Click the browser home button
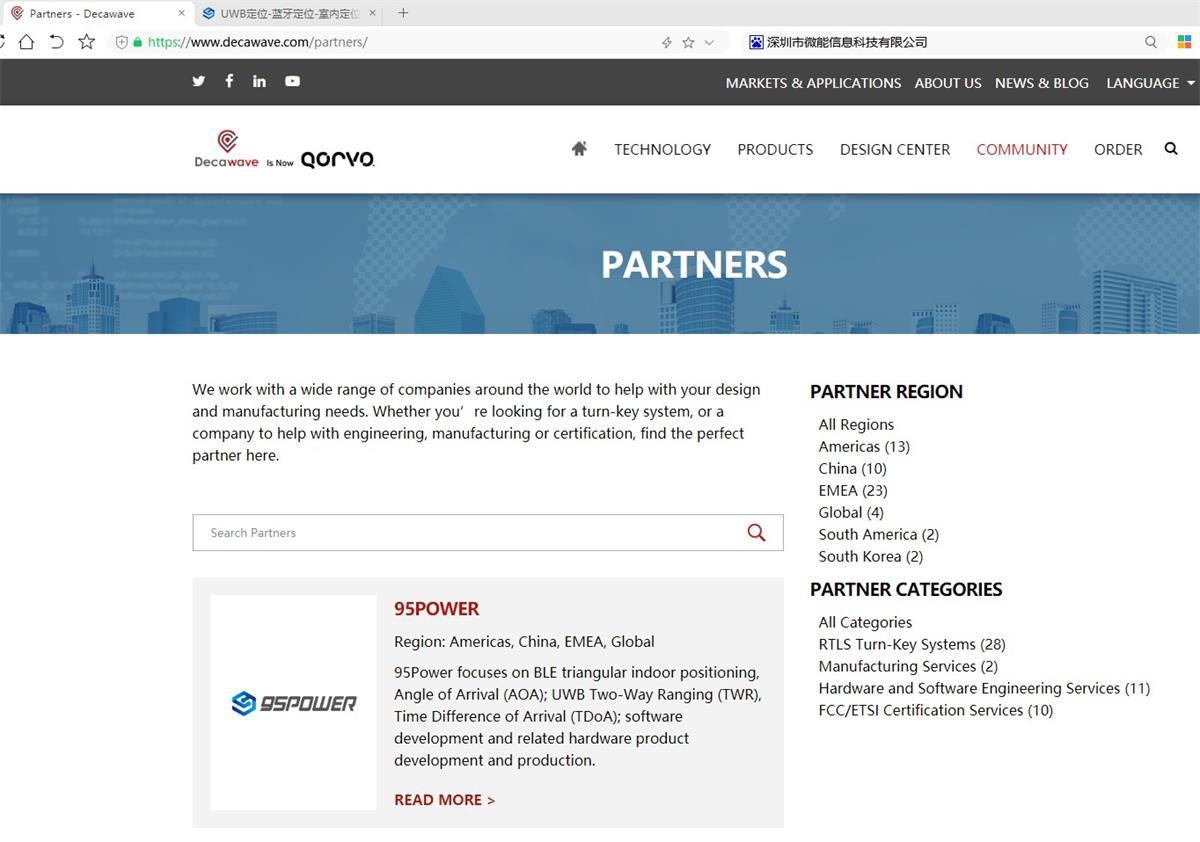Image resolution: width=1200 pixels, height=842 pixels. [x=27, y=42]
